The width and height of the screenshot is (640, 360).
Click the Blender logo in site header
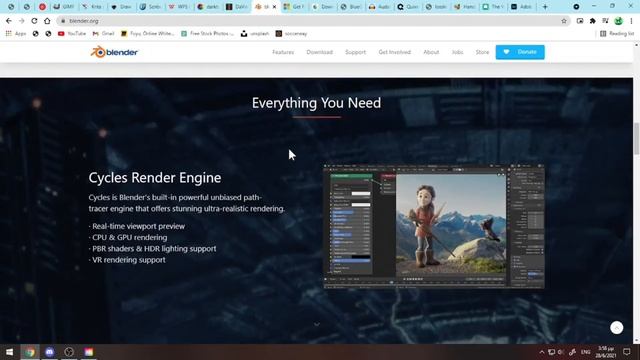pos(114,52)
